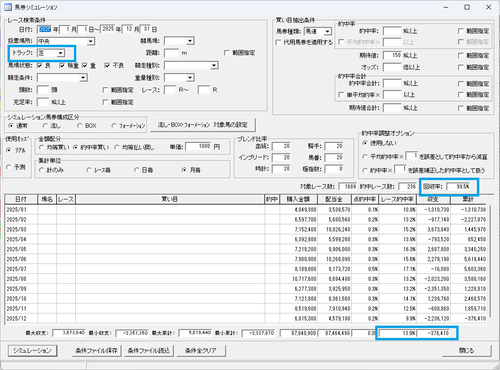Click the app icon in the title bar
The height and width of the screenshot is (370, 500).
pos(8,7)
